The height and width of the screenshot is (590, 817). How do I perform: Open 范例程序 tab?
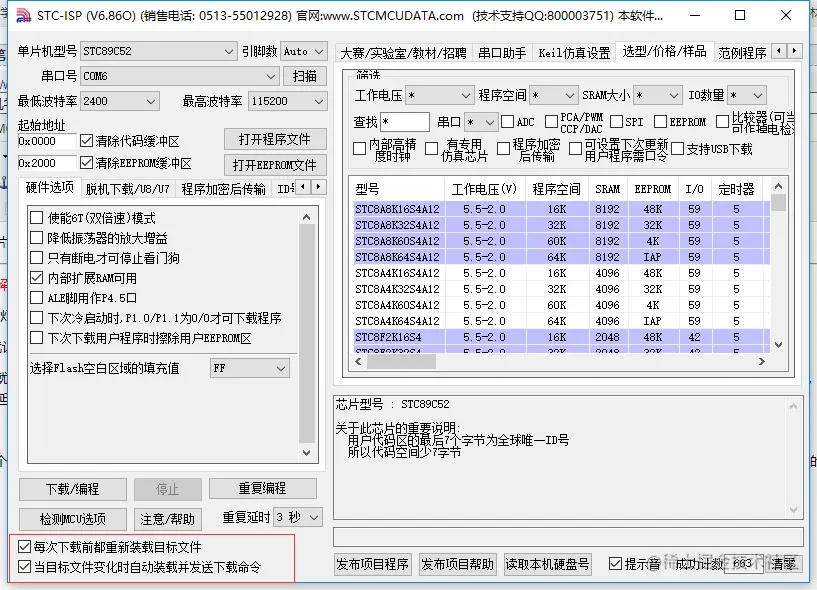click(x=742, y=53)
